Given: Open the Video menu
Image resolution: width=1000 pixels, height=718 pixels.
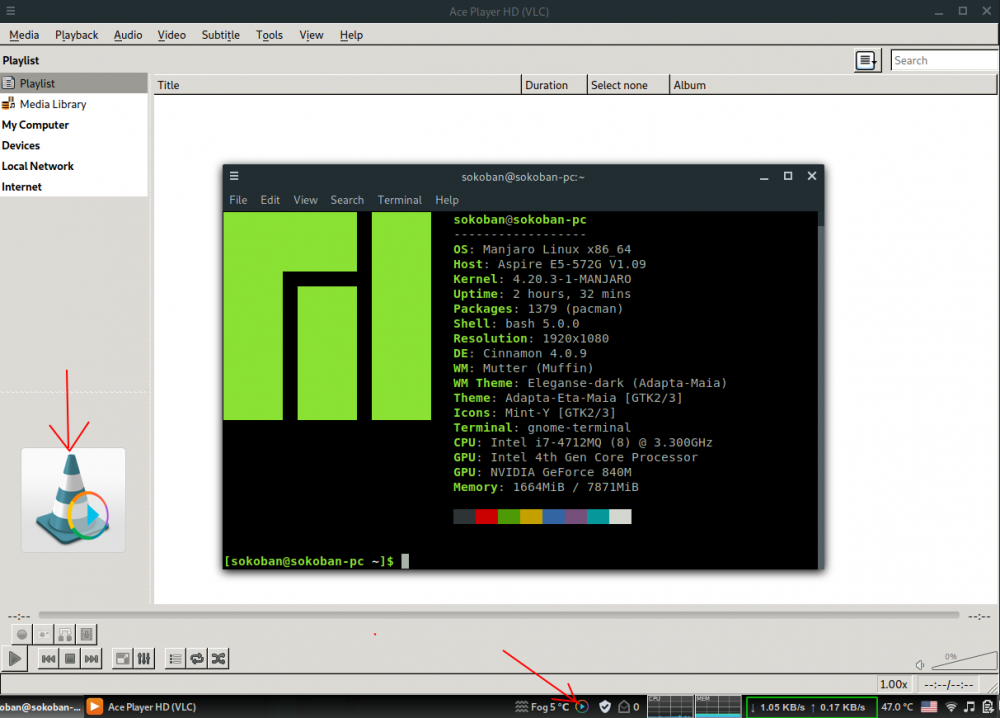Looking at the screenshot, I should click(172, 35).
